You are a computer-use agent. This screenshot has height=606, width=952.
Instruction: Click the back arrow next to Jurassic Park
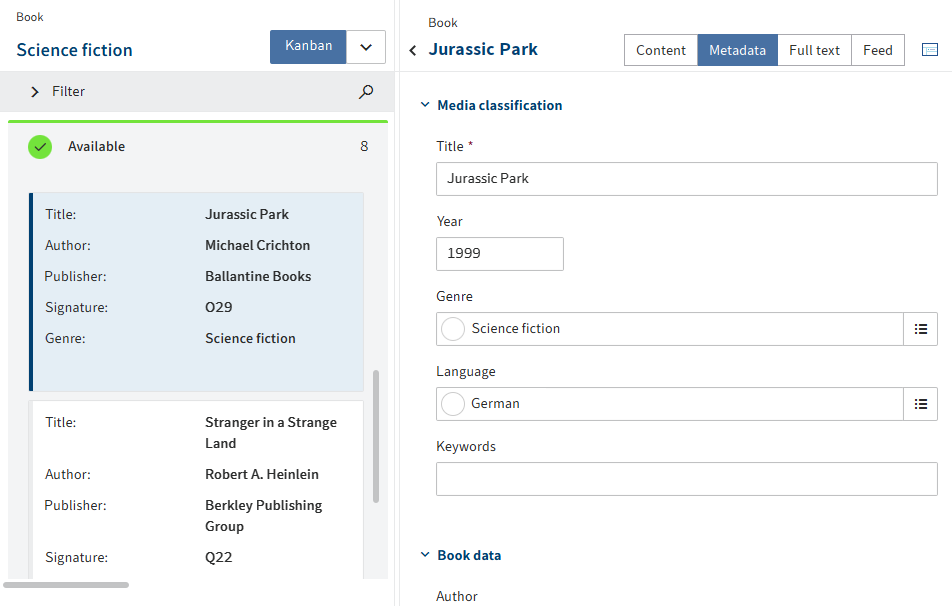point(413,49)
